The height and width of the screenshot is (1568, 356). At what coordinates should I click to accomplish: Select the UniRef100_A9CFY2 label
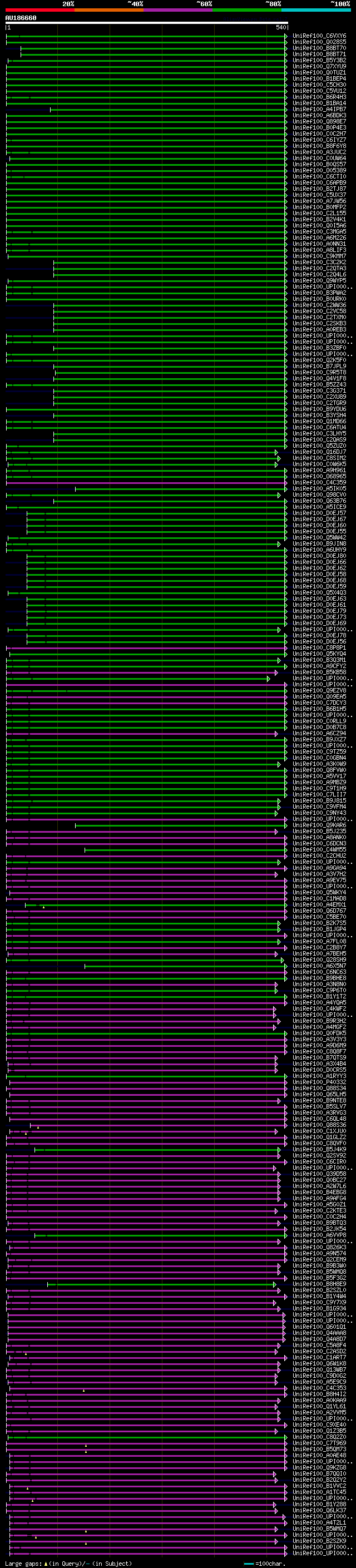coord(319,666)
